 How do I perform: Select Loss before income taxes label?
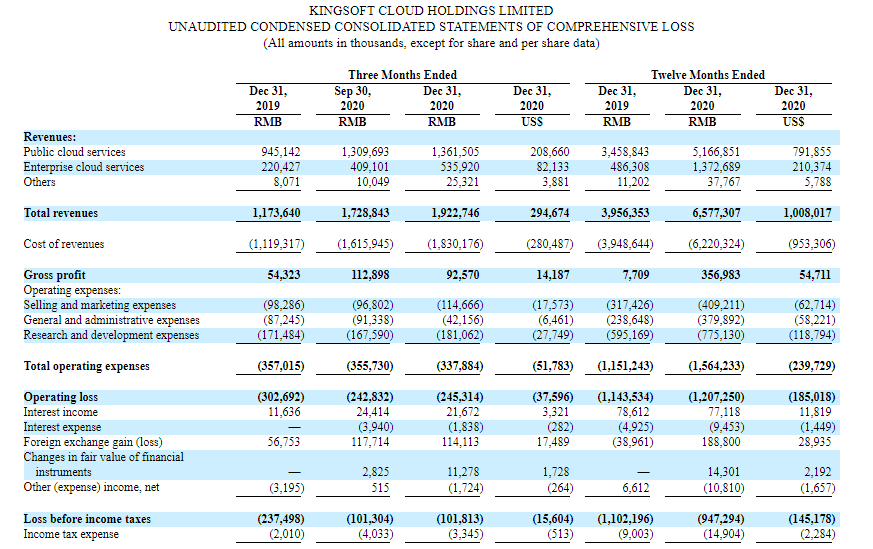pos(87,519)
